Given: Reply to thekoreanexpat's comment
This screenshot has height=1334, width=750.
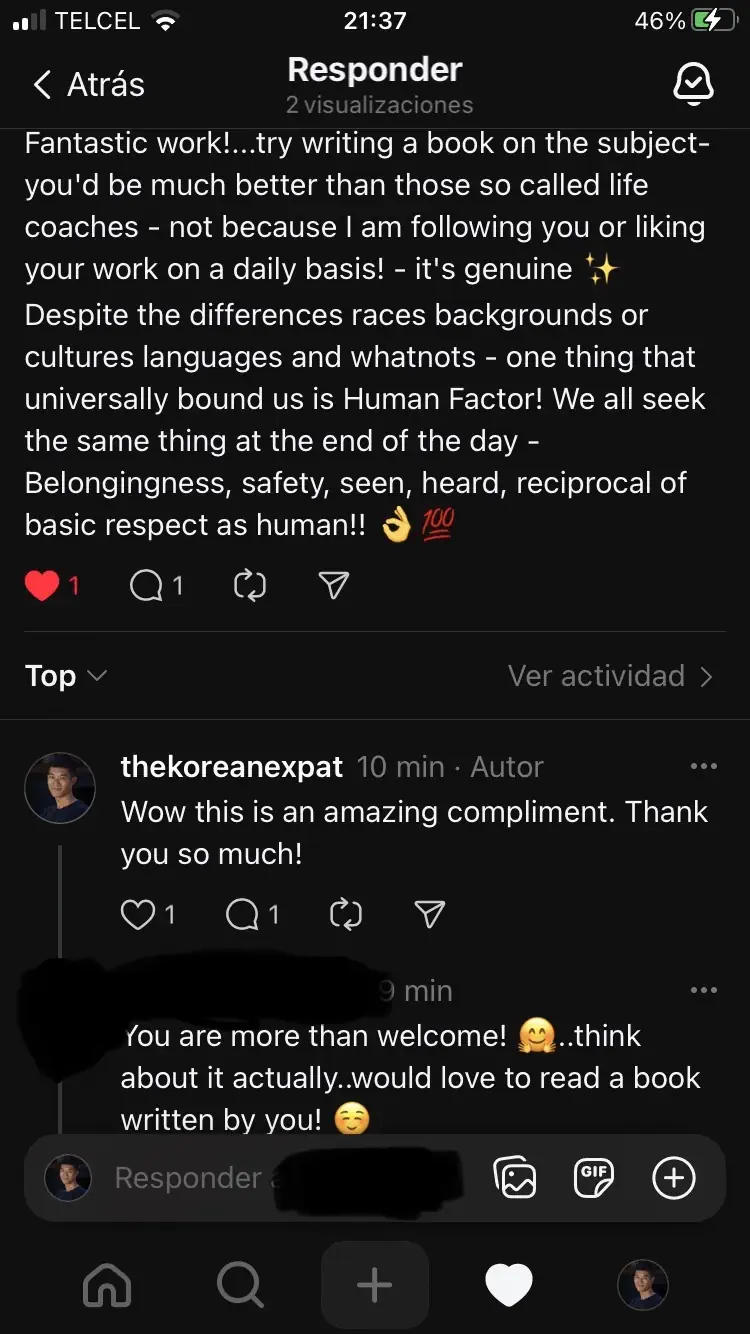Looking at the screenshot, I should [x=243, y=914].
